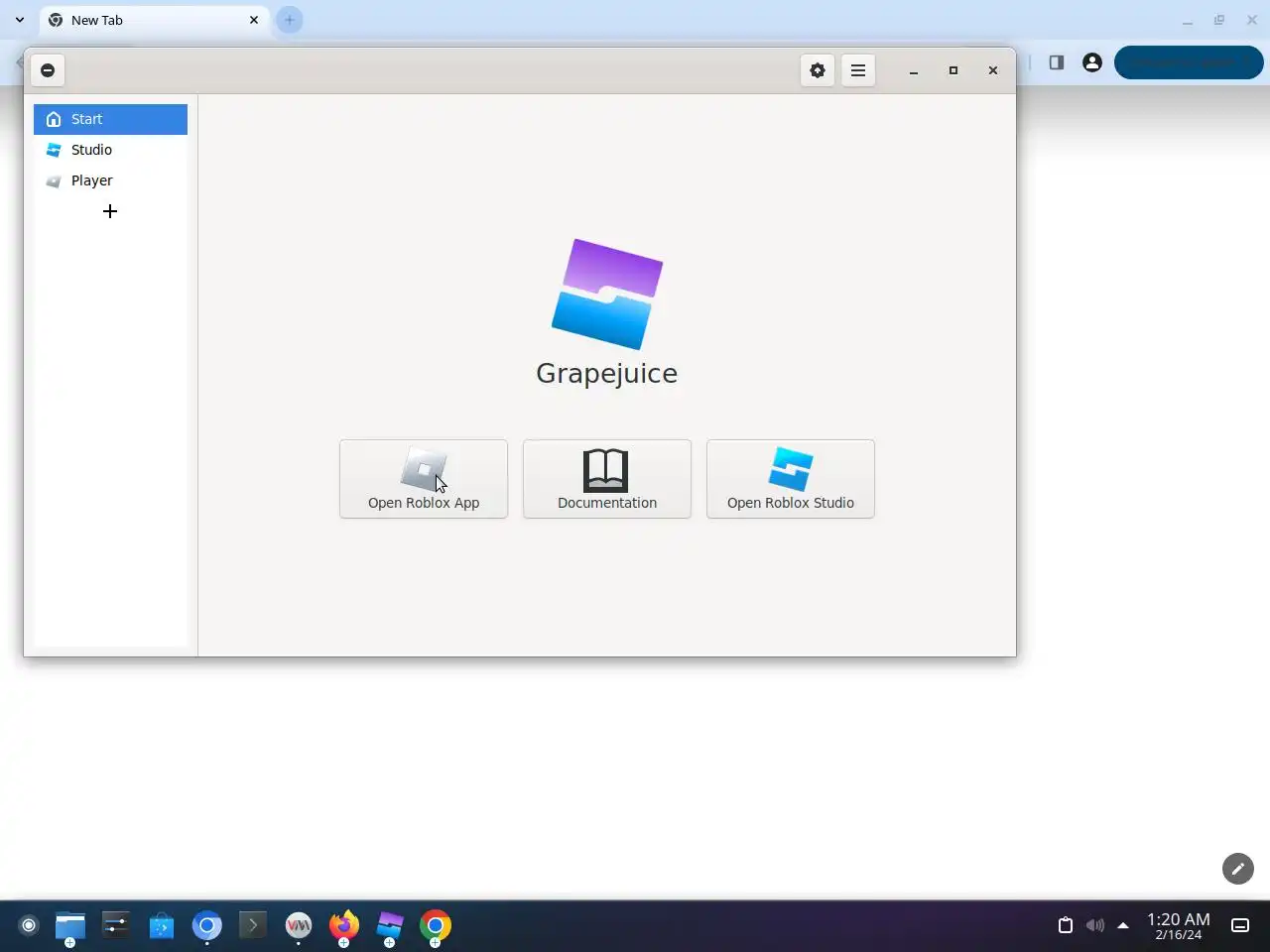
Task: Add a new prefix with plus icon
Action: 110,211
